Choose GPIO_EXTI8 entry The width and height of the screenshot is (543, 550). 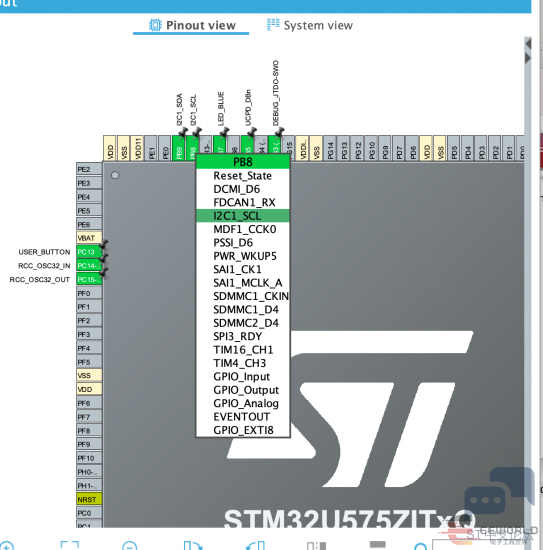pyautogui.click(x=243, y=430)
